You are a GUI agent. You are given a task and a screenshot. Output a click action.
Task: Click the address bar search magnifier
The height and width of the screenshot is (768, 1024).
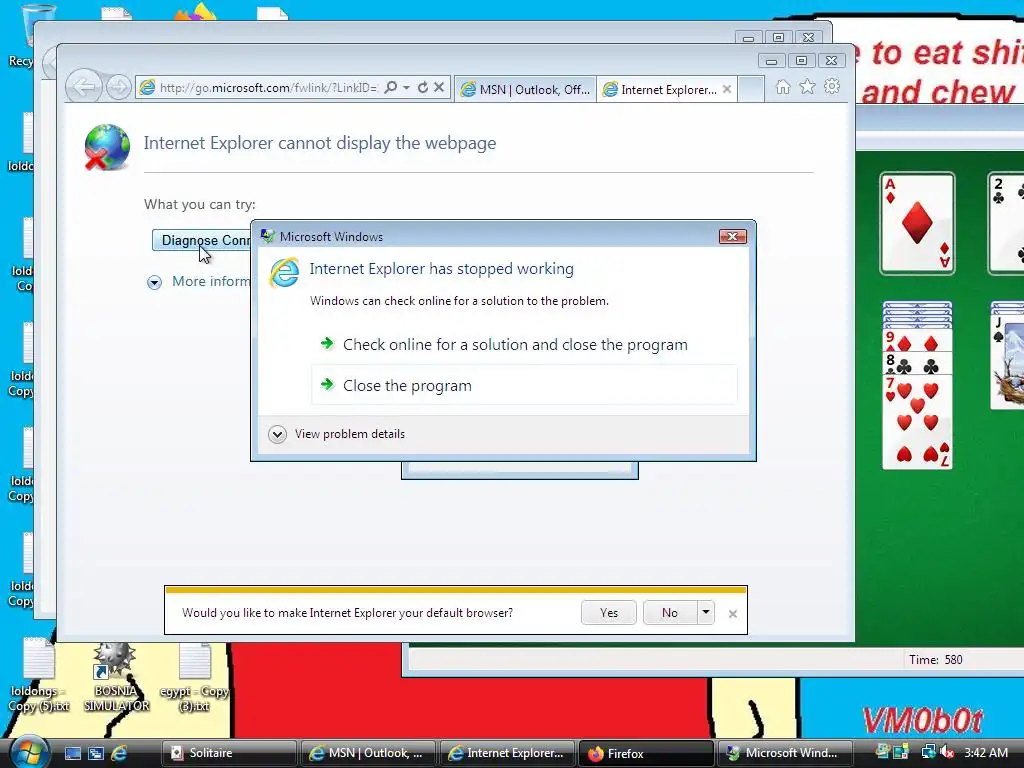click(391, 87)
